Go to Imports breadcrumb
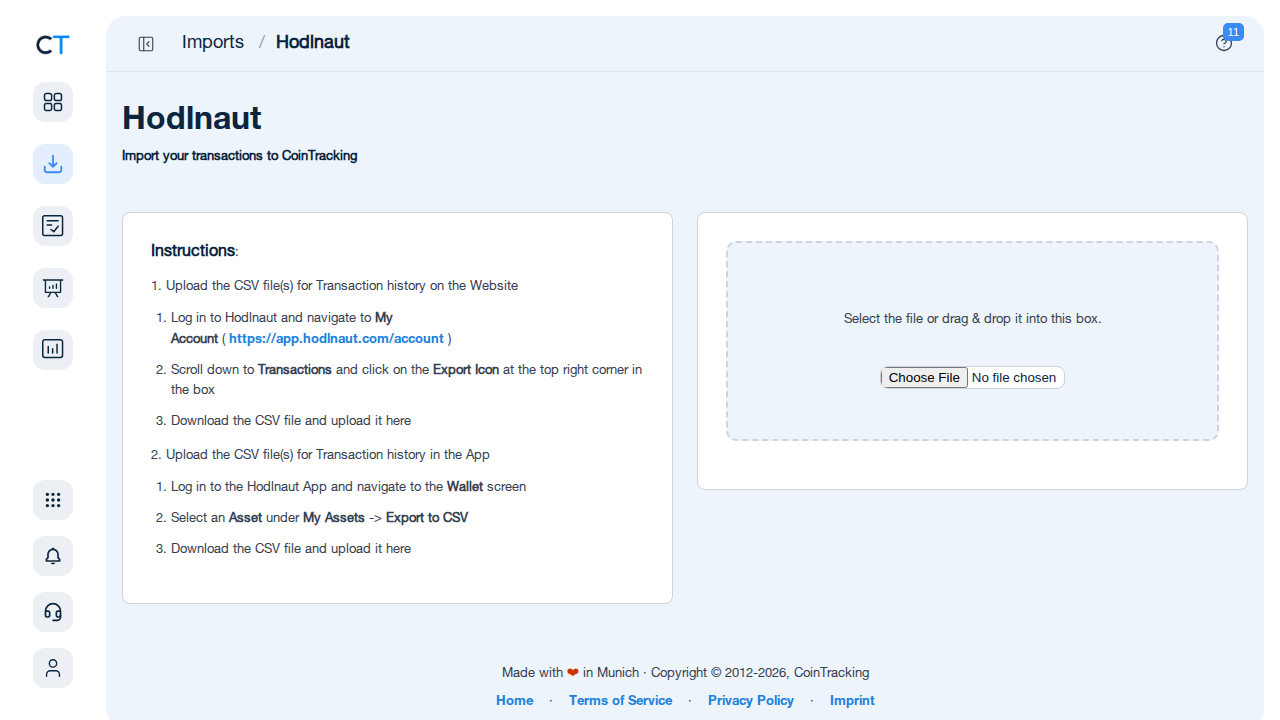Image resolution: width=1280 pixels, height=720 pixels. point(213,42)
